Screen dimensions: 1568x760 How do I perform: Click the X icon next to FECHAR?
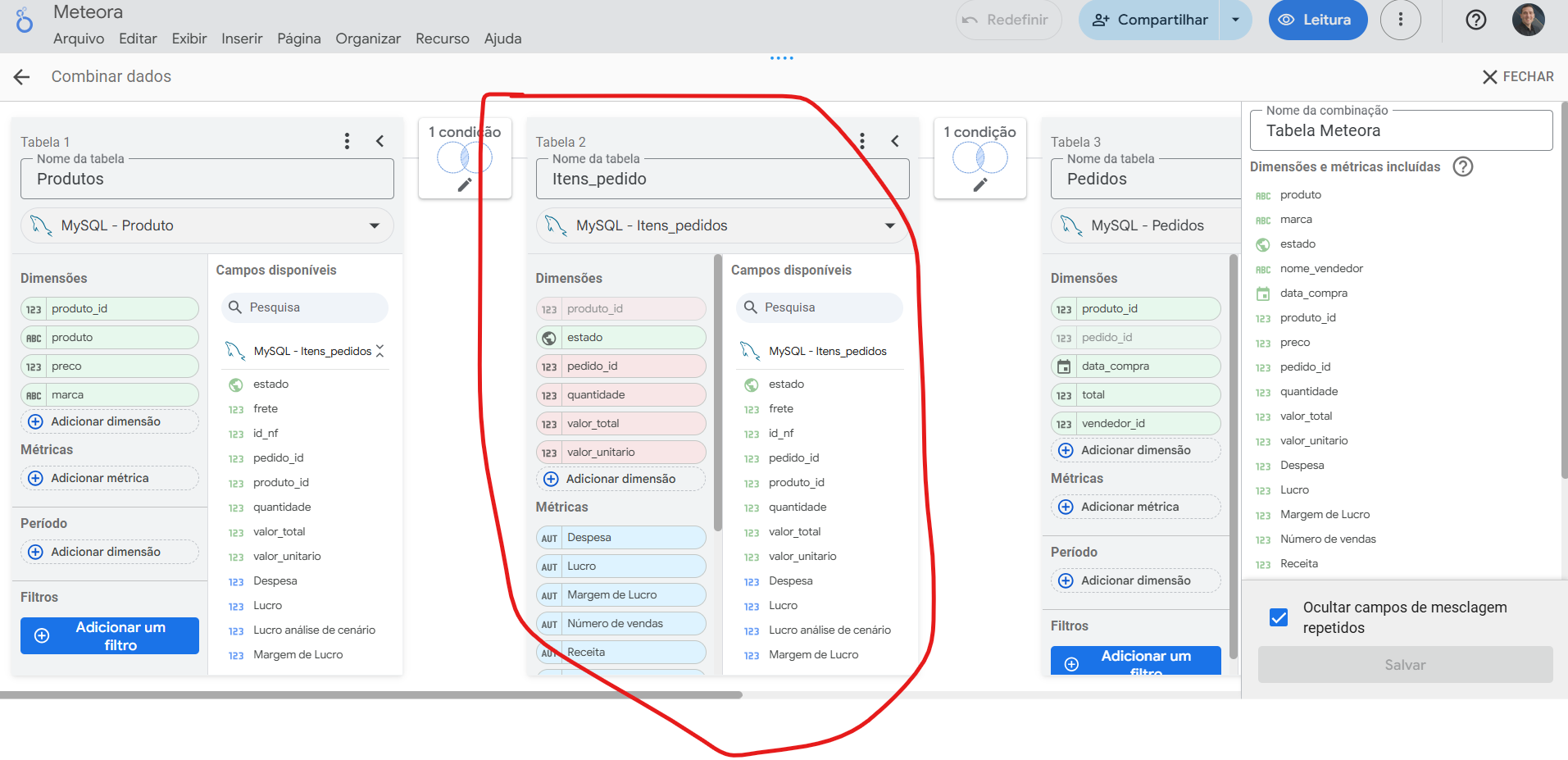[x=1490, y=77]
